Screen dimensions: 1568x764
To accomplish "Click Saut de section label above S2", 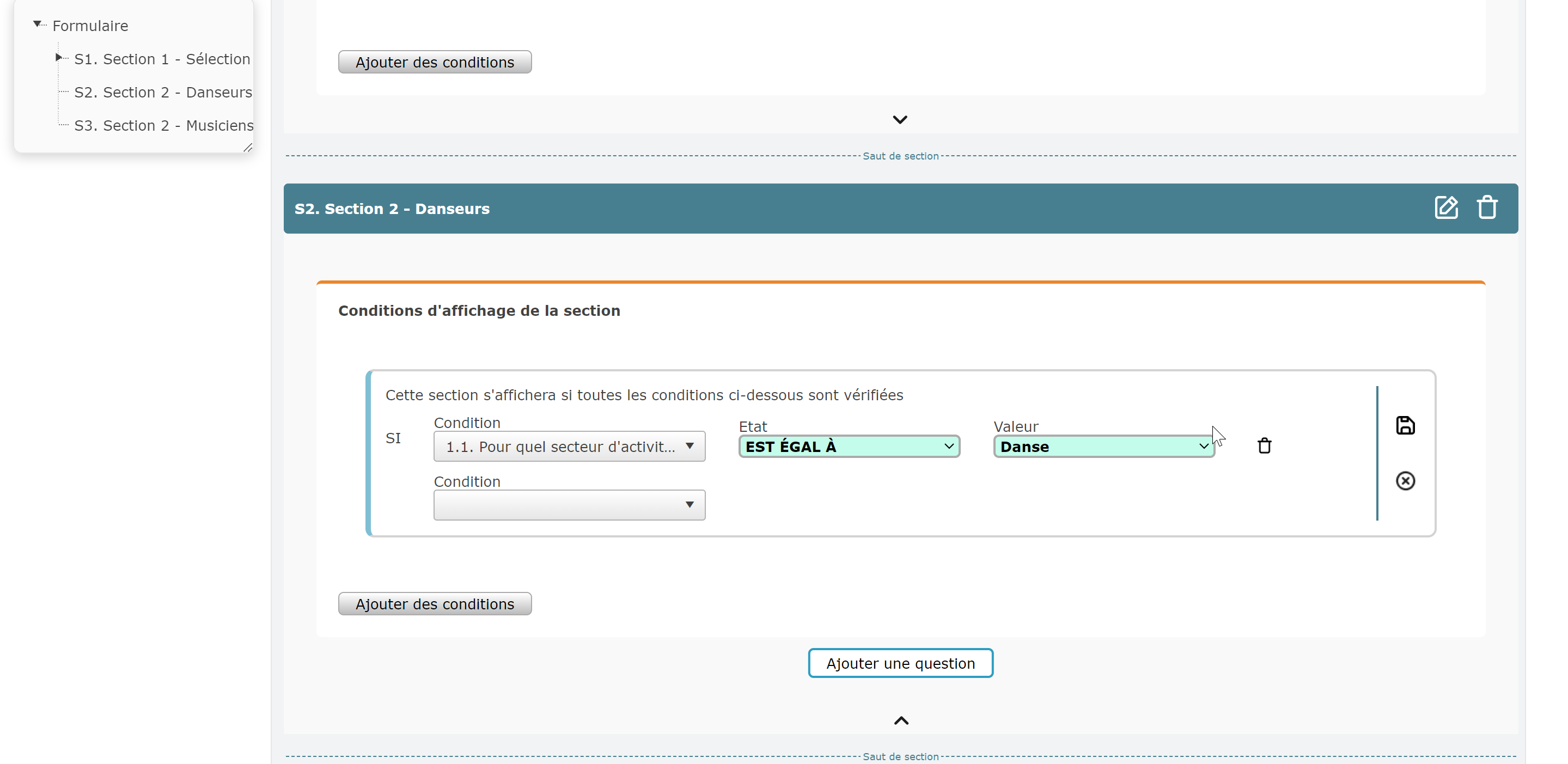I will [x=900, y=156].
